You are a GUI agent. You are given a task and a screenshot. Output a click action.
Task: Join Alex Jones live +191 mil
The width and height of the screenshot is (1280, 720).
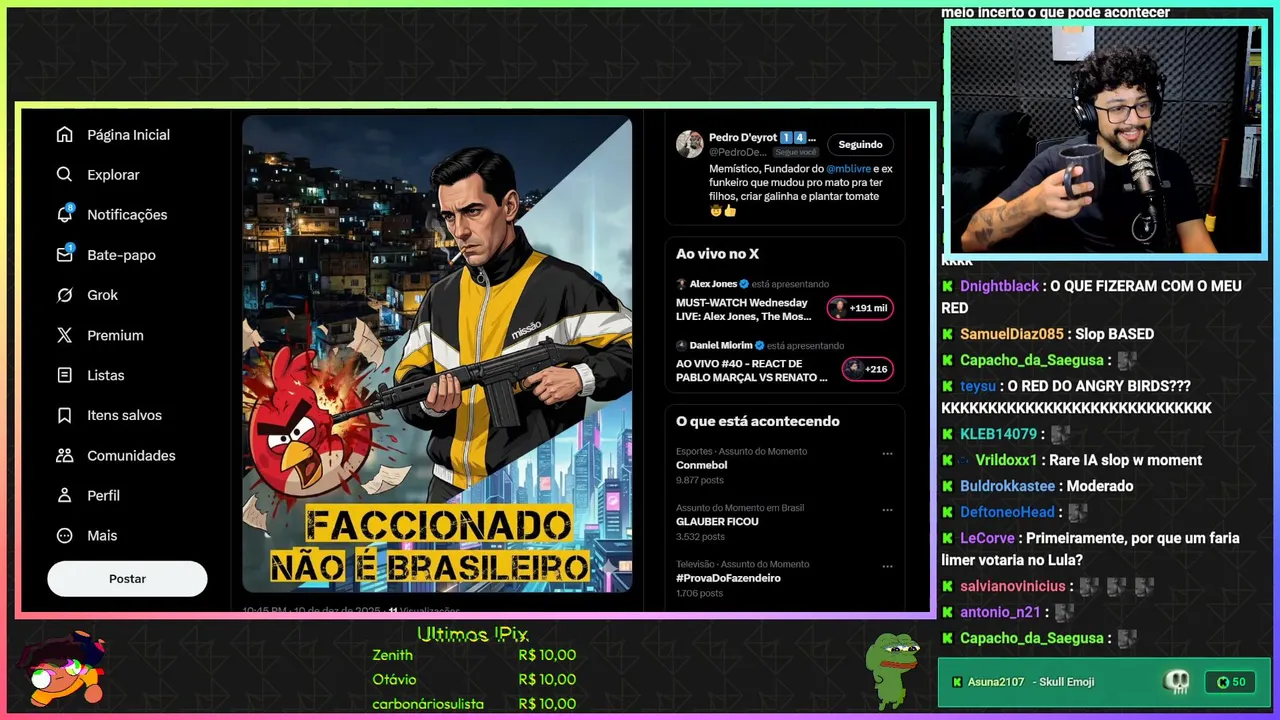860,308
